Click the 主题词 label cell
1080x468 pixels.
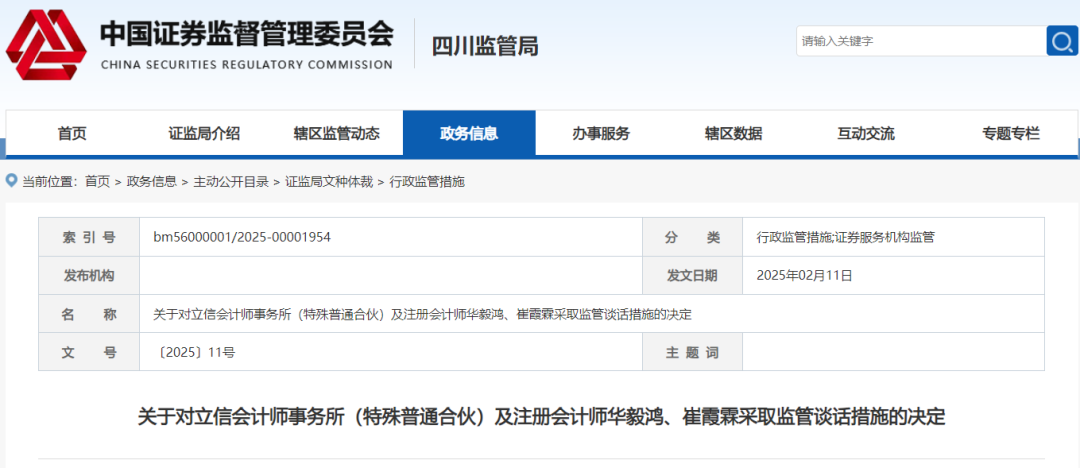pos(692,353)
